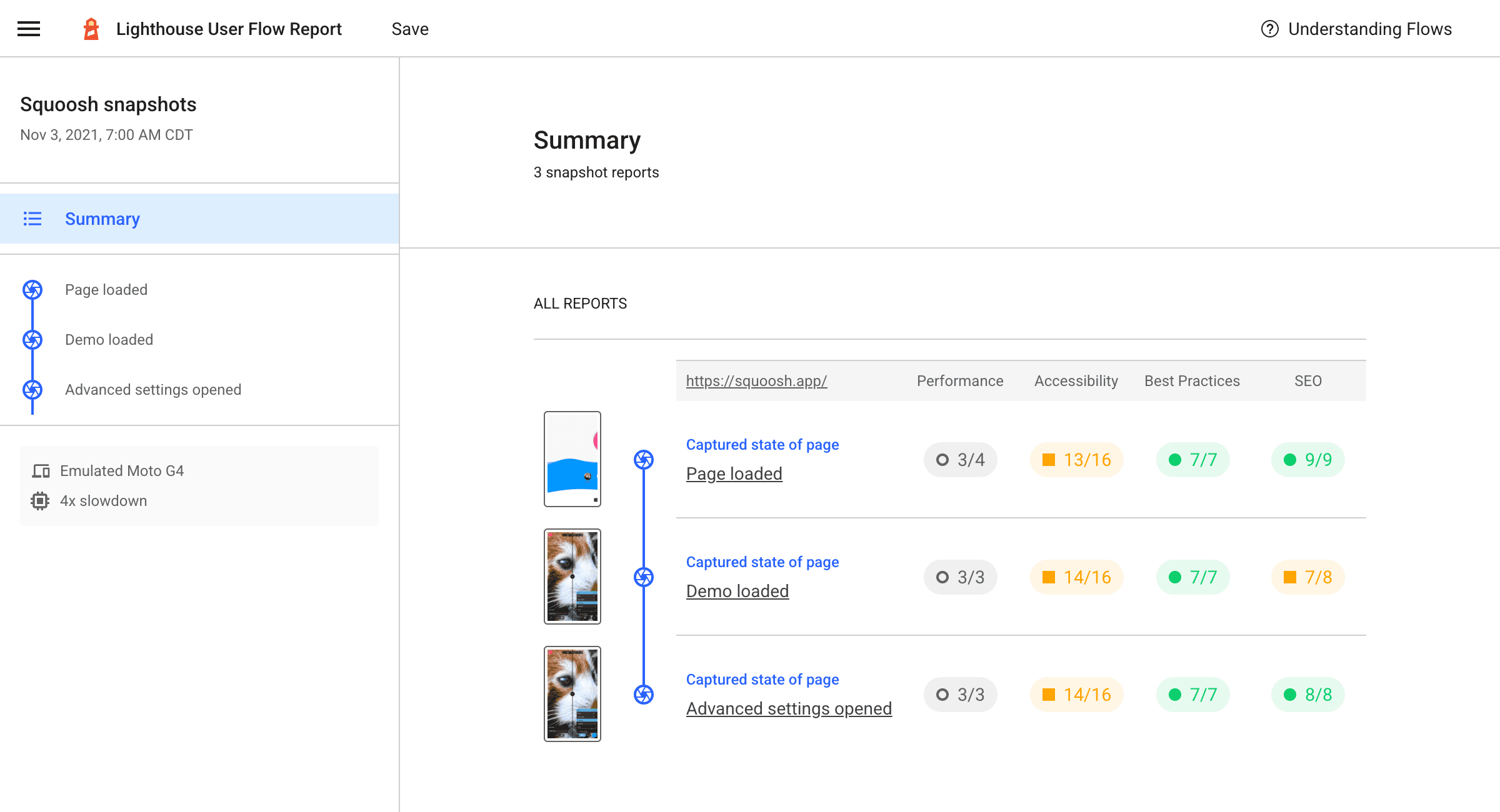The height and width of the screenshot is (812, 1500).
Task: Click the Lighthouse hamburger menu icon
Action: click(x=28, y=29)
